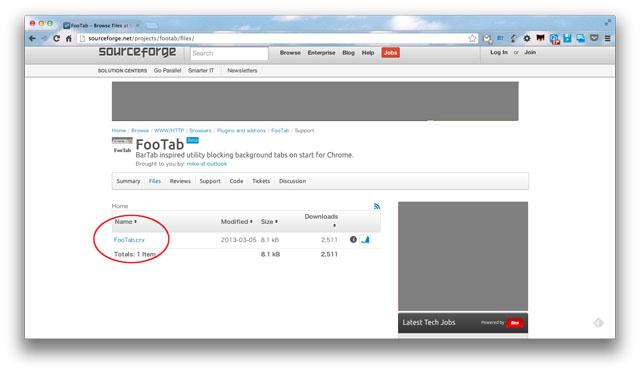Toggle fullscreen with the window expand arrows
The height and width of the screenshot is (373, 640).
(607, 23)
